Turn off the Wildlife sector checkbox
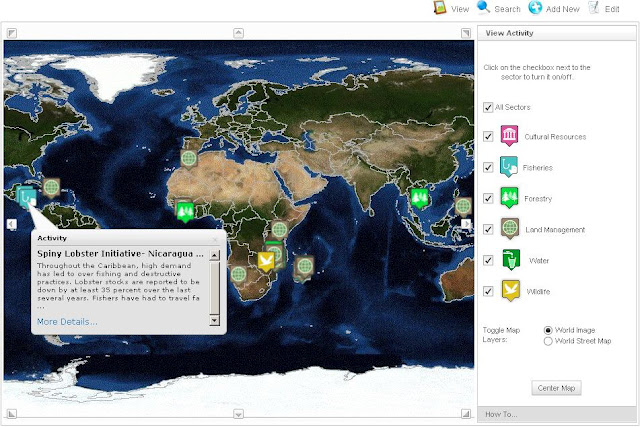Screen dimensions: 640x427 click(x=487, y=291)
